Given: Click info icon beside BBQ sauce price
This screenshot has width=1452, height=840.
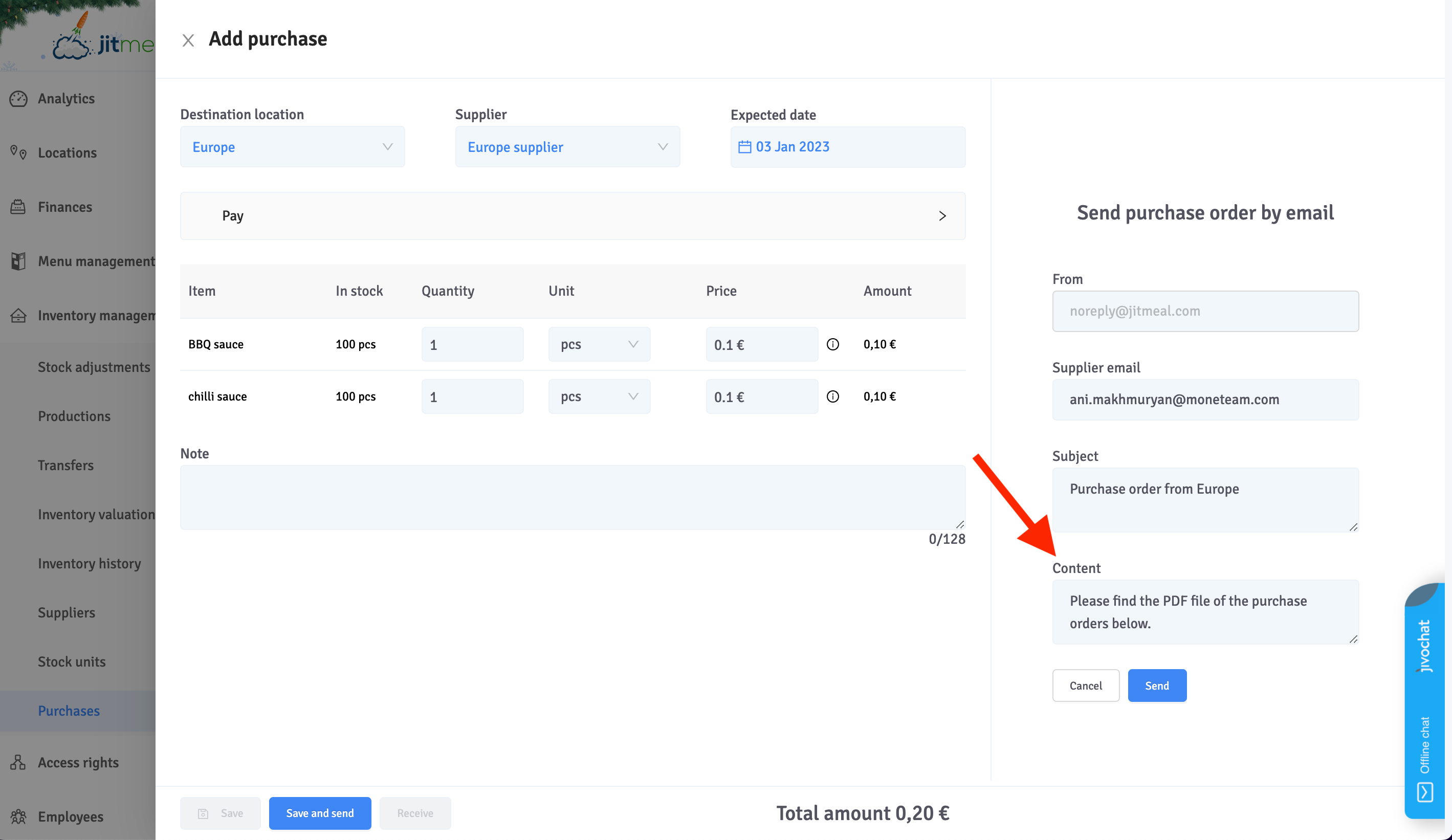Looking at the screenshot, I should click(832, 344).
